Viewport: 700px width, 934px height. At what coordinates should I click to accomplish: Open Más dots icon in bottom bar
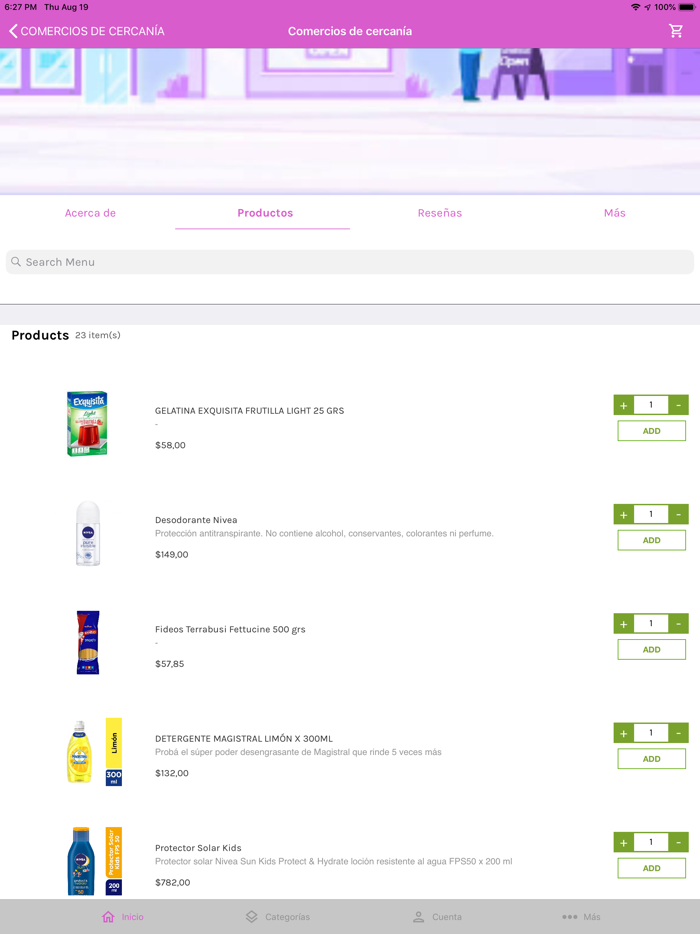pyautogui.click(x=570, y=917)
